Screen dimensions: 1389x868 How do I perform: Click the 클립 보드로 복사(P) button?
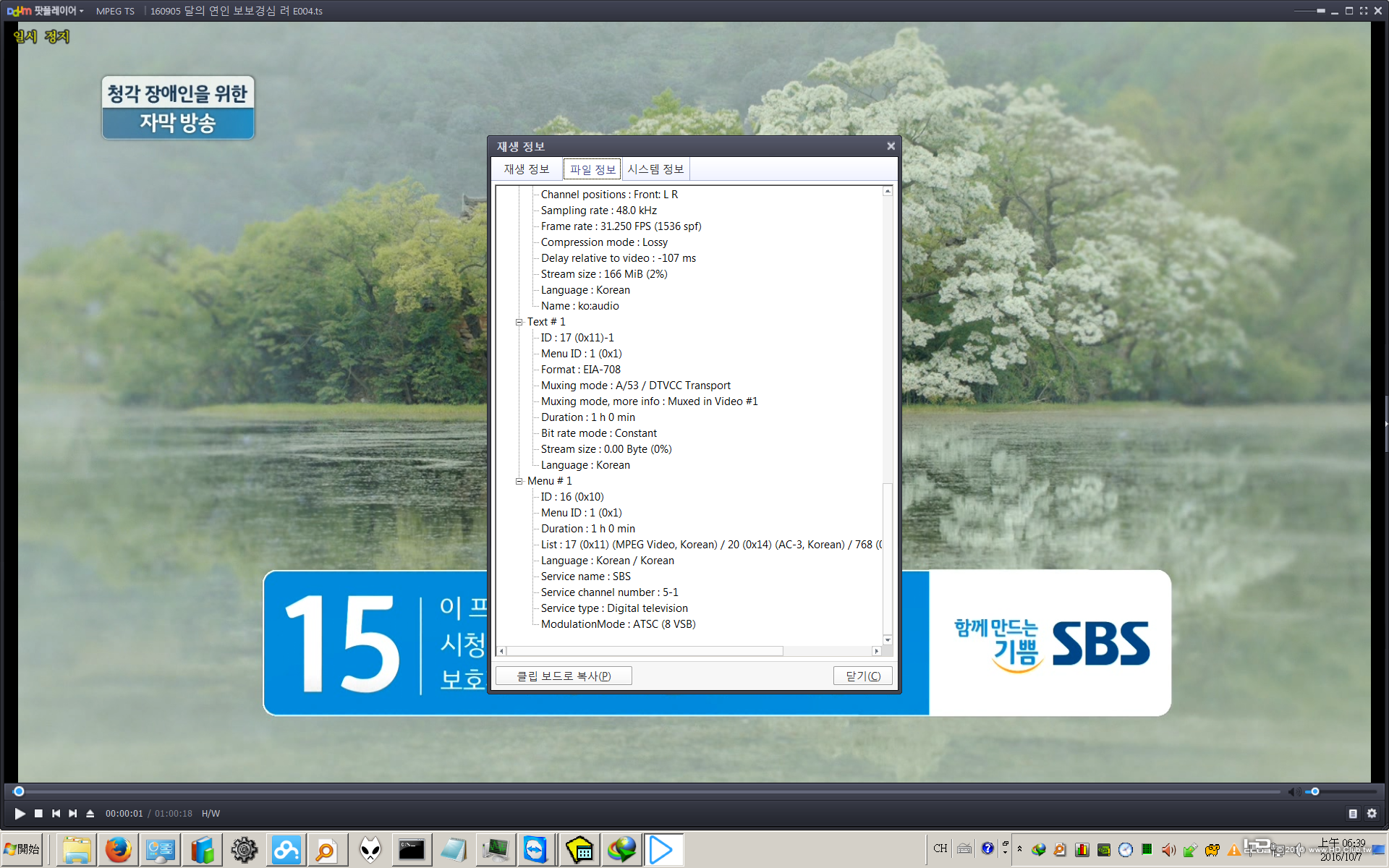[564, 676]
